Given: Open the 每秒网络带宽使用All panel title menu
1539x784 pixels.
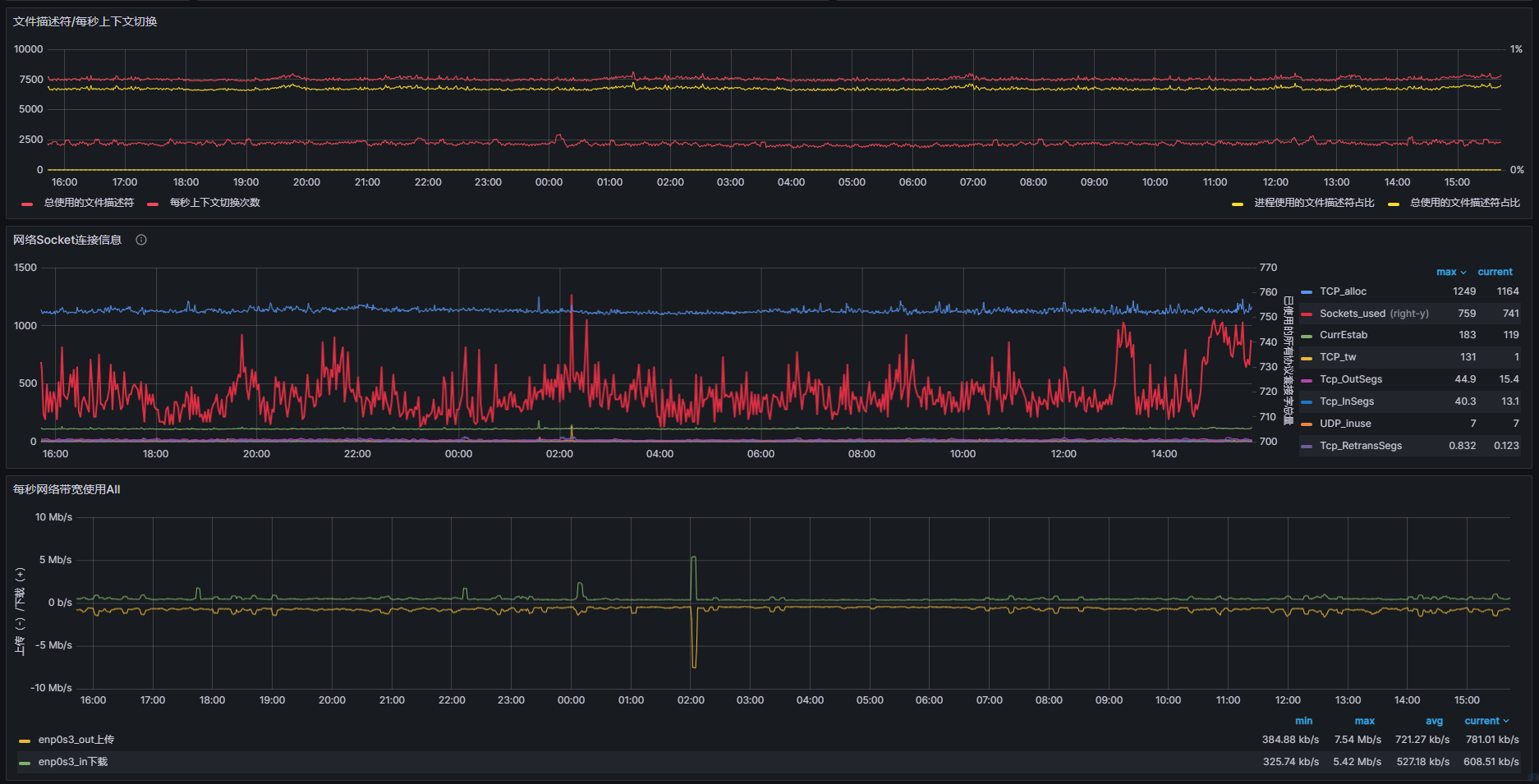Looking at the screenshot, I should [x=67, y=489].
